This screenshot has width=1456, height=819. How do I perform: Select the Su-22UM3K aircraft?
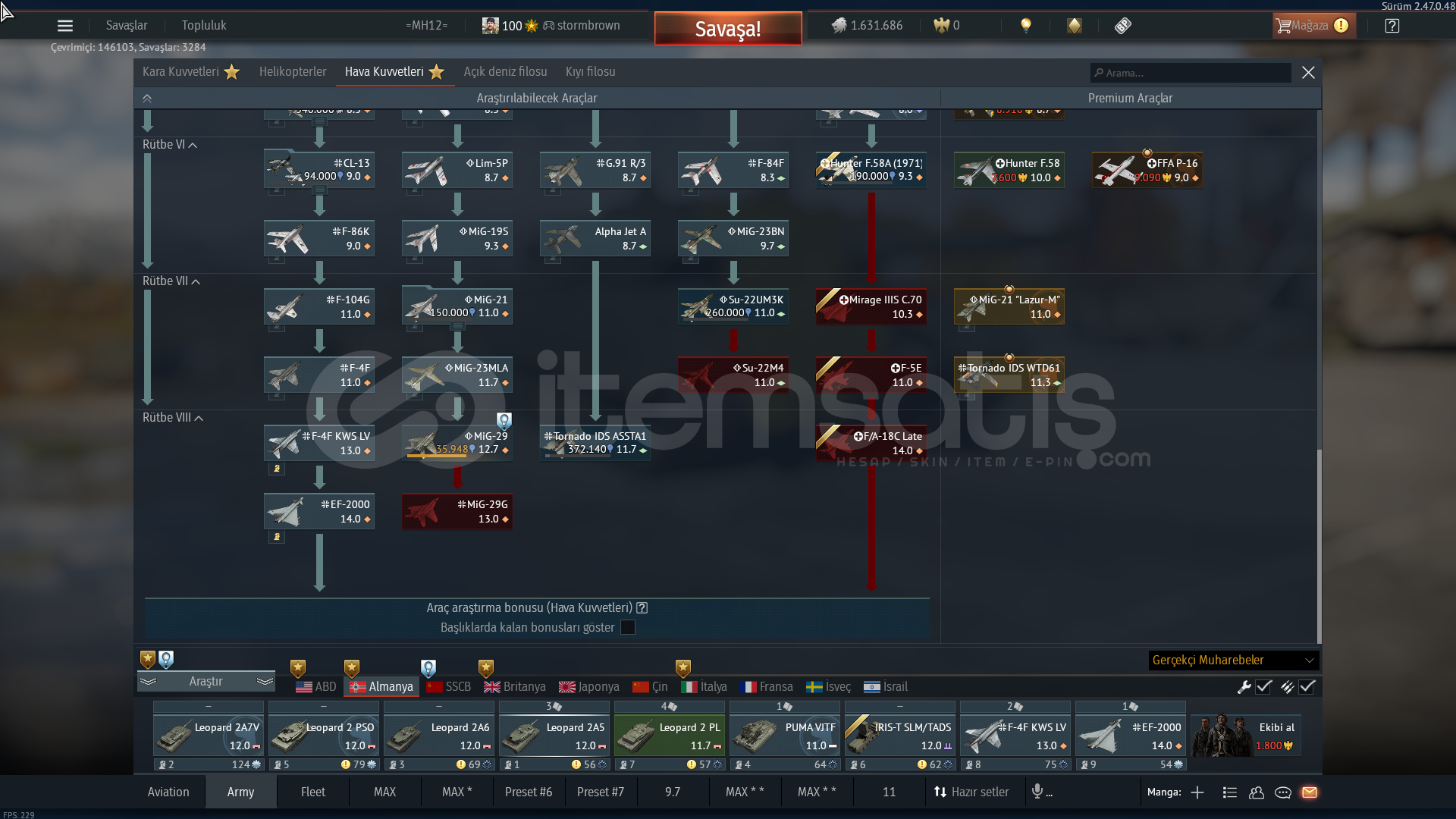point(733,306)
